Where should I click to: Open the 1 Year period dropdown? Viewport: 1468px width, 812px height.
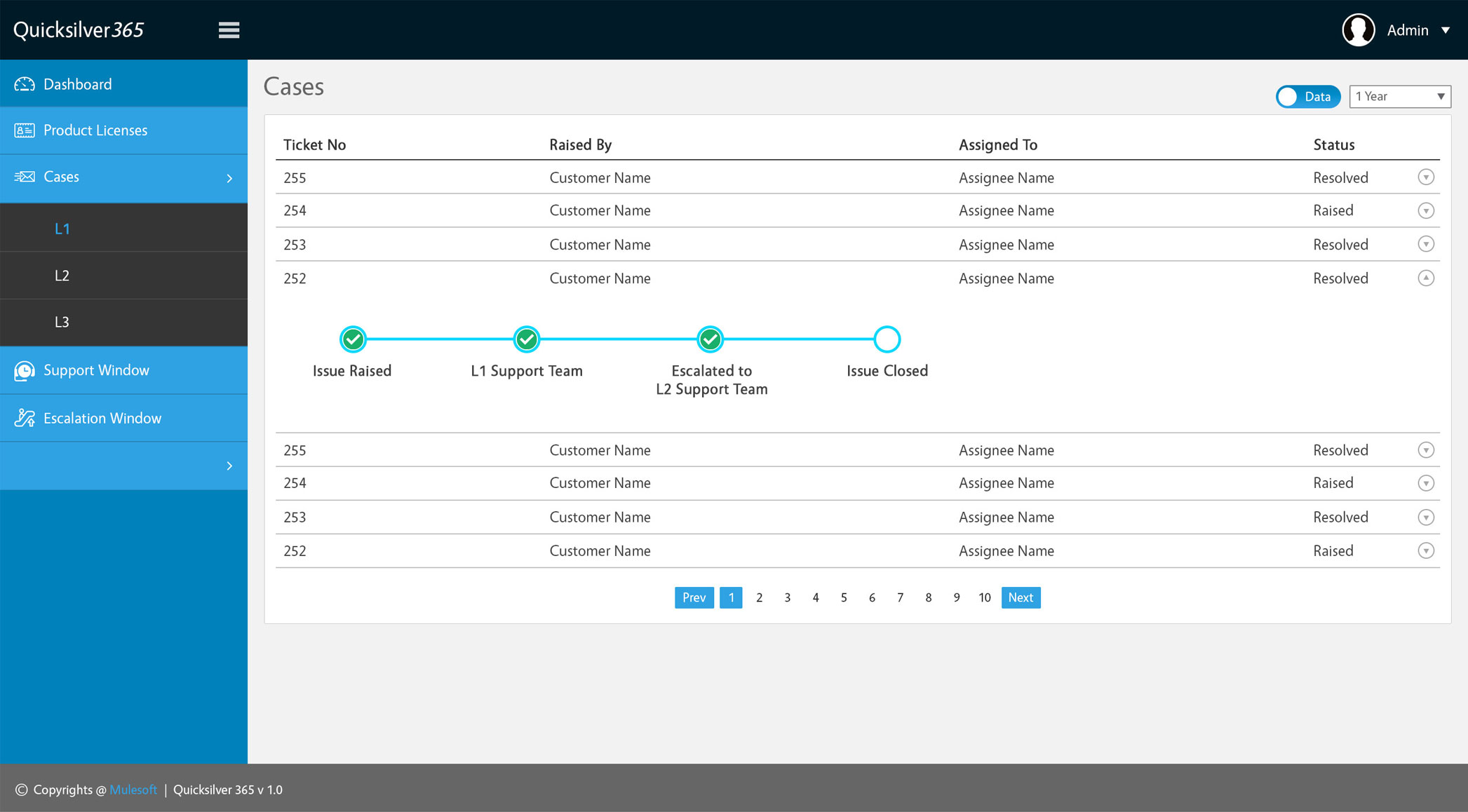click(1399, 97)
